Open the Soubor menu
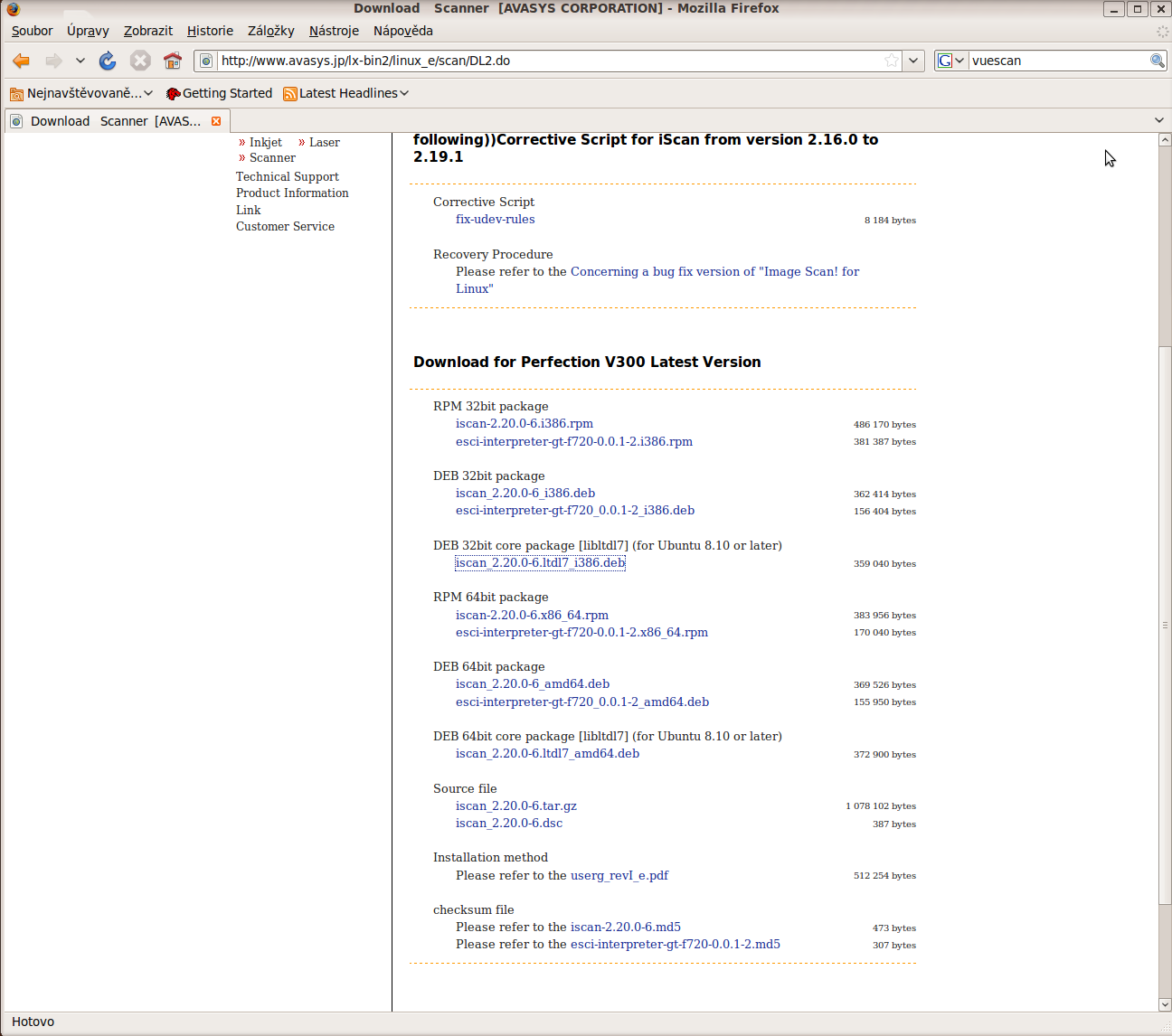The image size is (1172, 1036). pyautogui.click(x=32, y=31)
